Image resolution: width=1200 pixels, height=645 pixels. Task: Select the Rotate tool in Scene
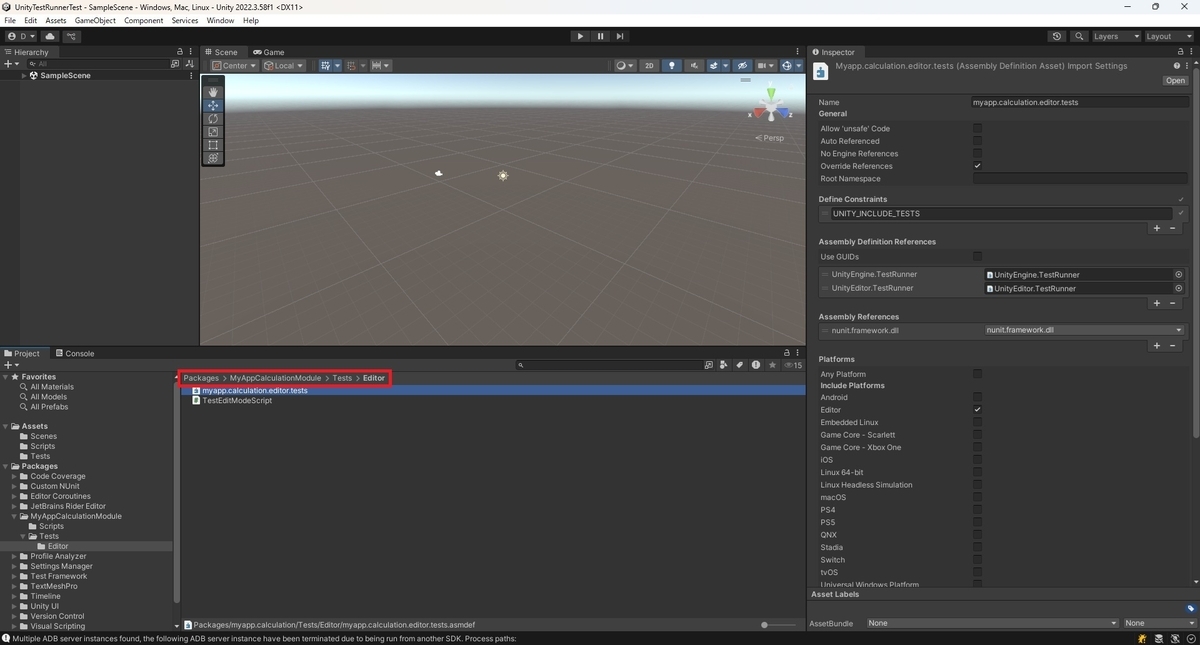213,118
